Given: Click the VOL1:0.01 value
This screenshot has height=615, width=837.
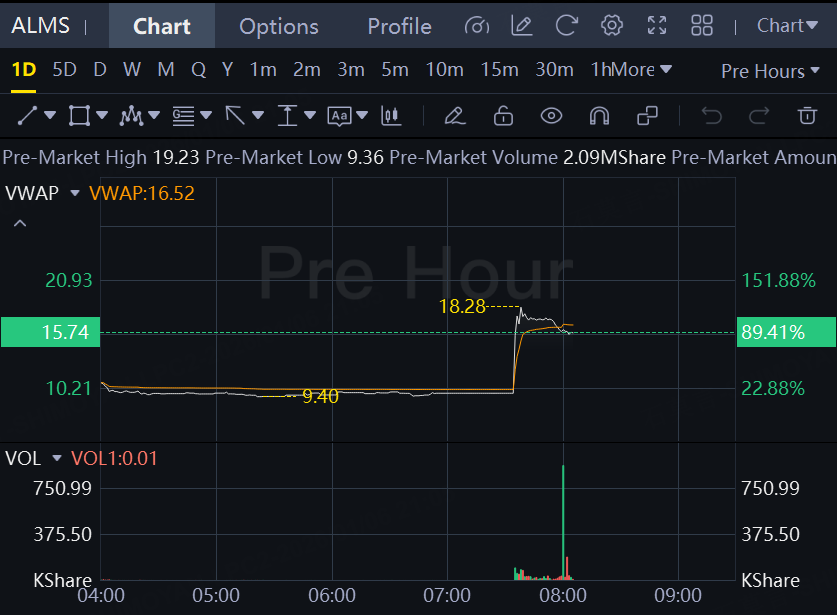Looking at the screenshot, I should [x=114, y=459].
